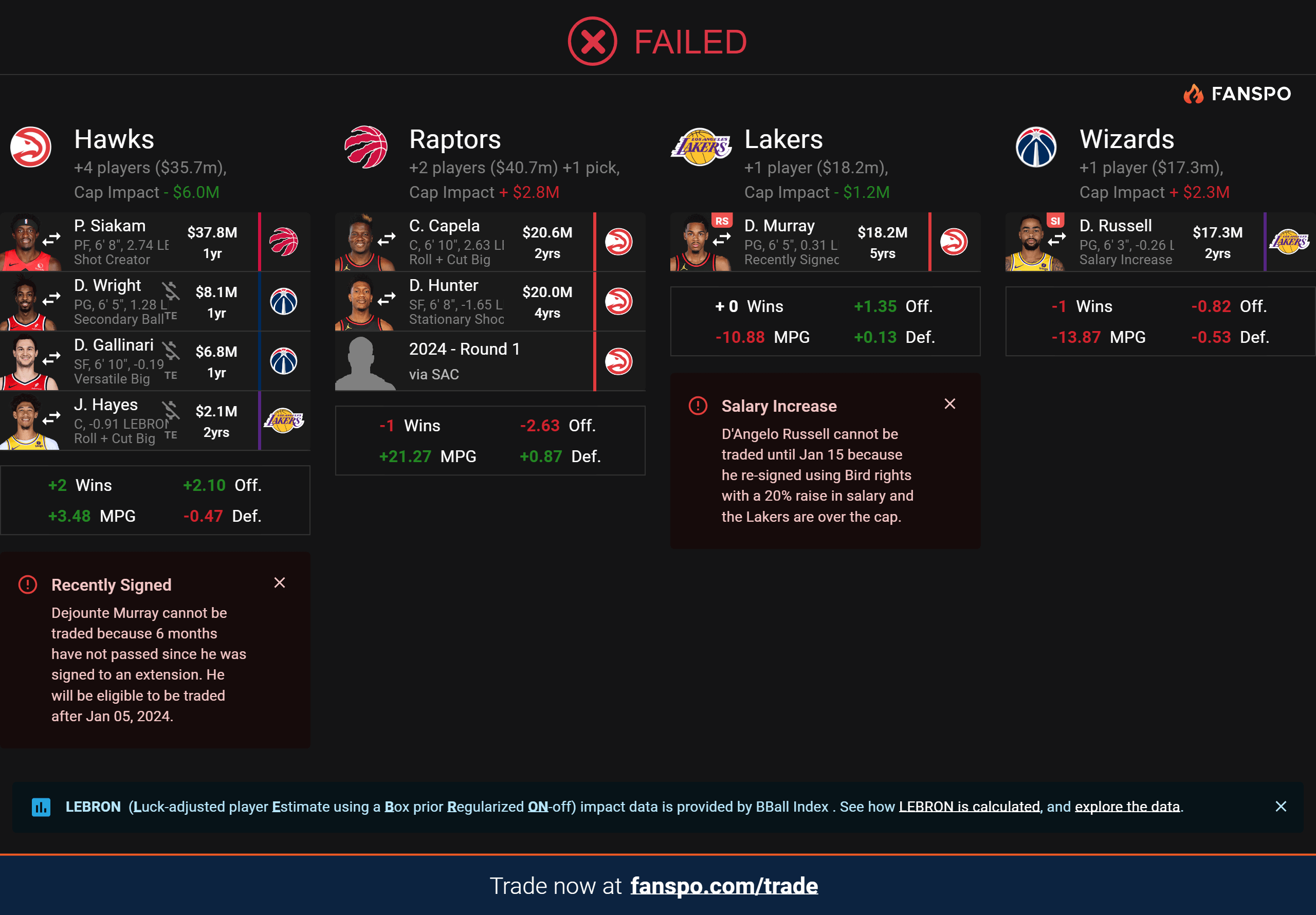Viewport: 1316px width, 915px height.
Task: Click swap arrows icon on C. Capela
Action: click(x=386, y=239)
